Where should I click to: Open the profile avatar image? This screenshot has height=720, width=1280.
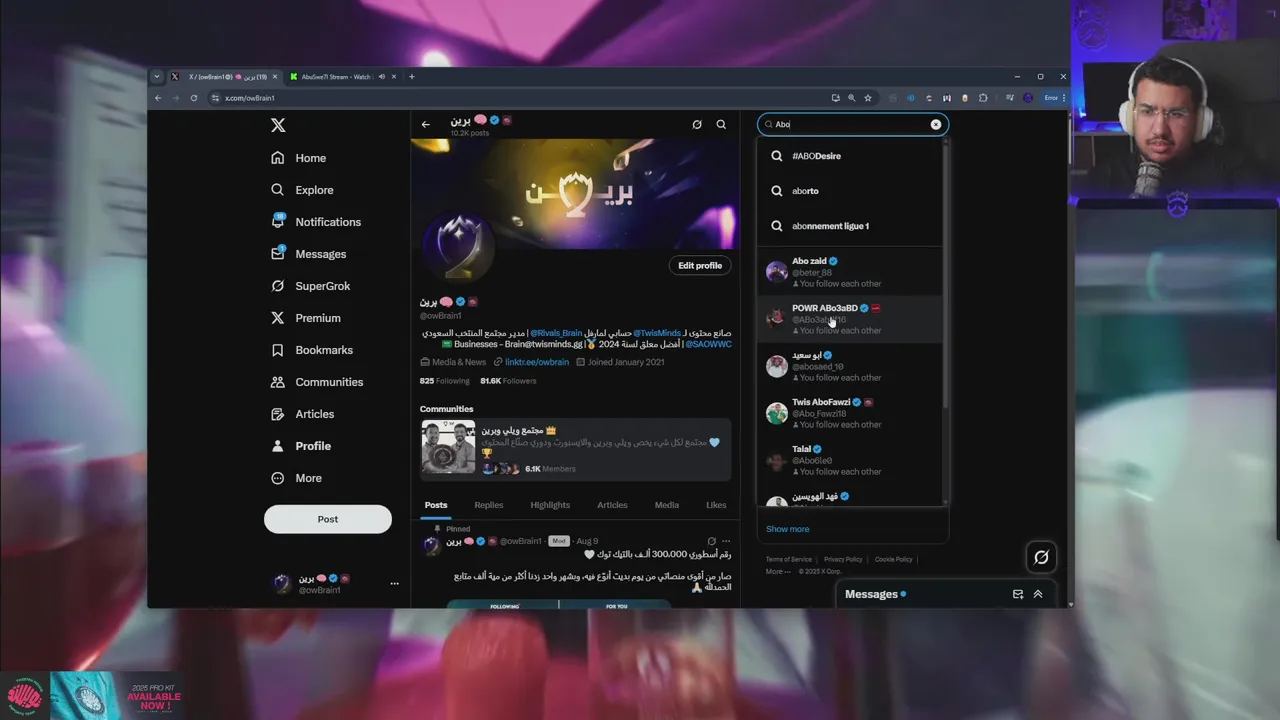tap(457, 248)
